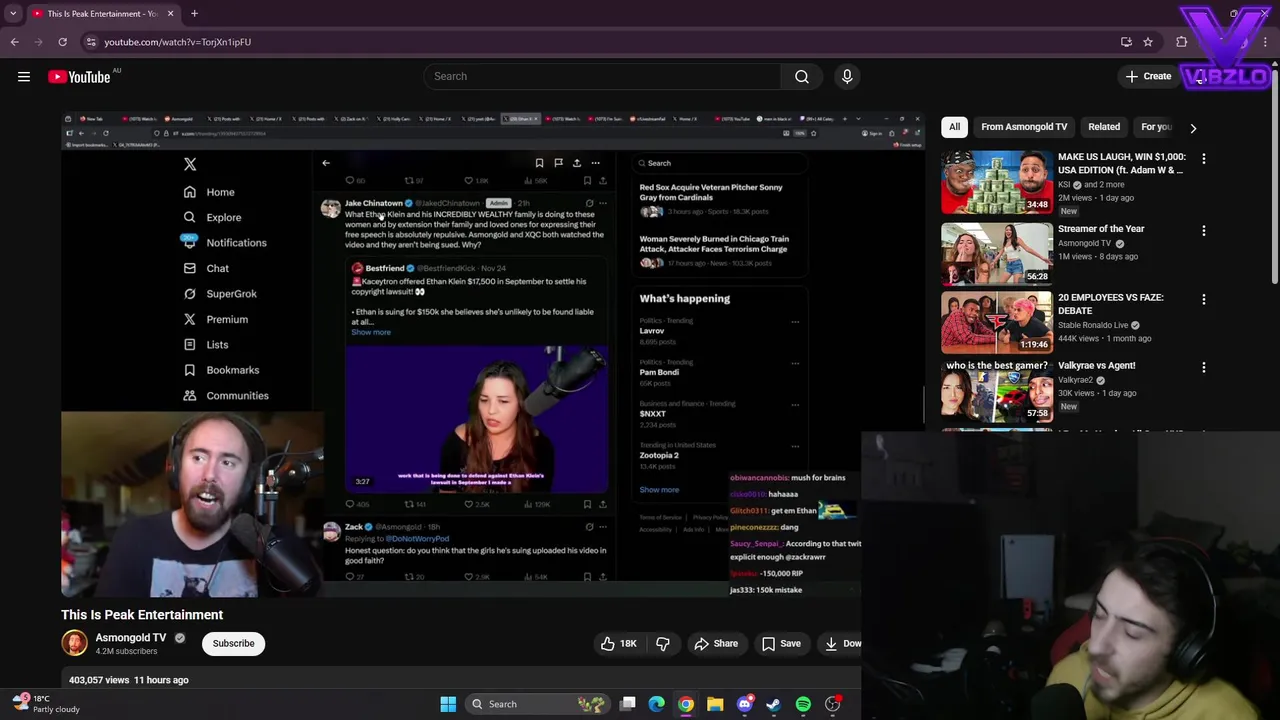Click the YouTube search magnifier button
1280x720 pixels.
coord(802,76)
